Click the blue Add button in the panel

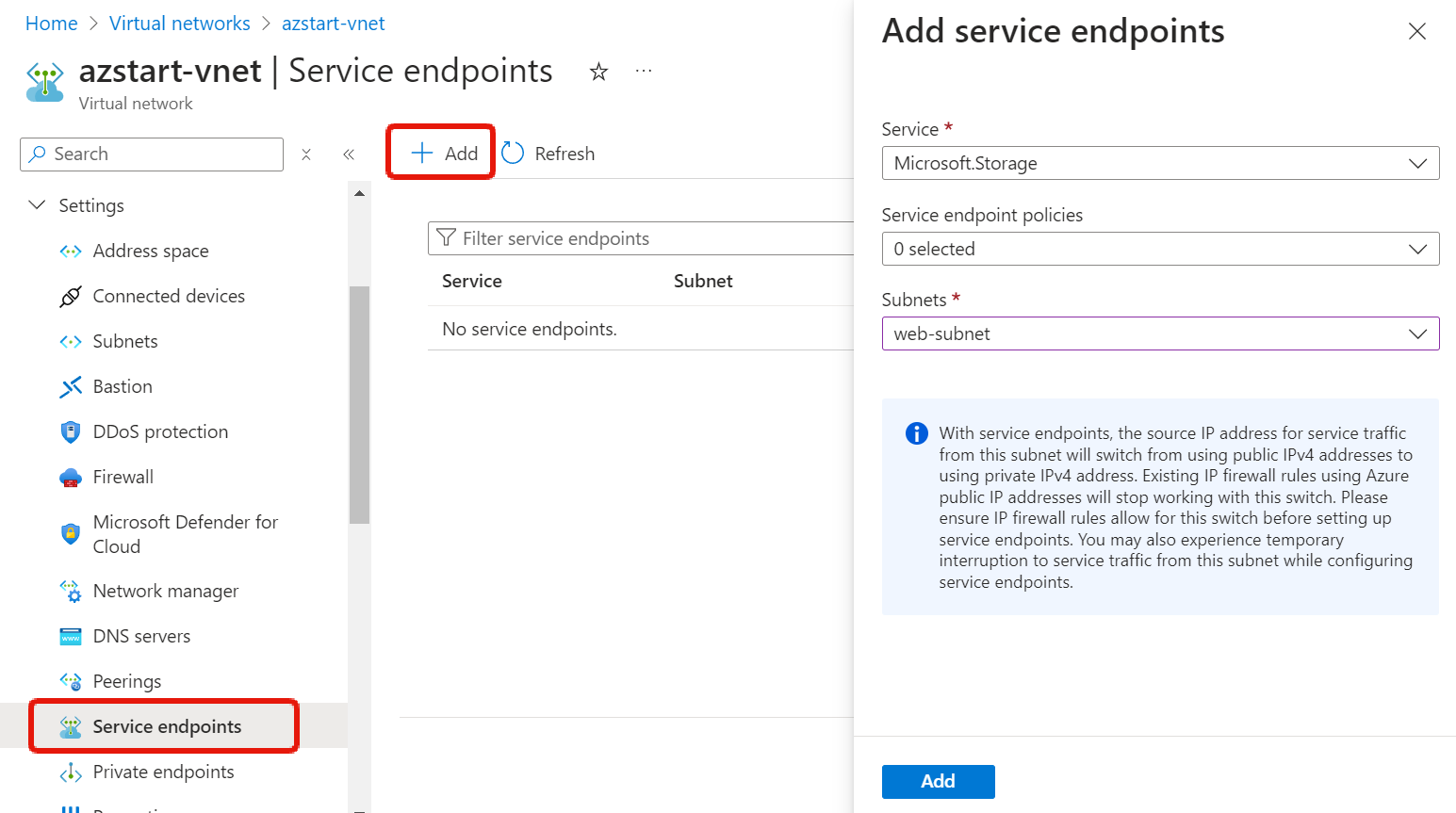coord(939,782)
